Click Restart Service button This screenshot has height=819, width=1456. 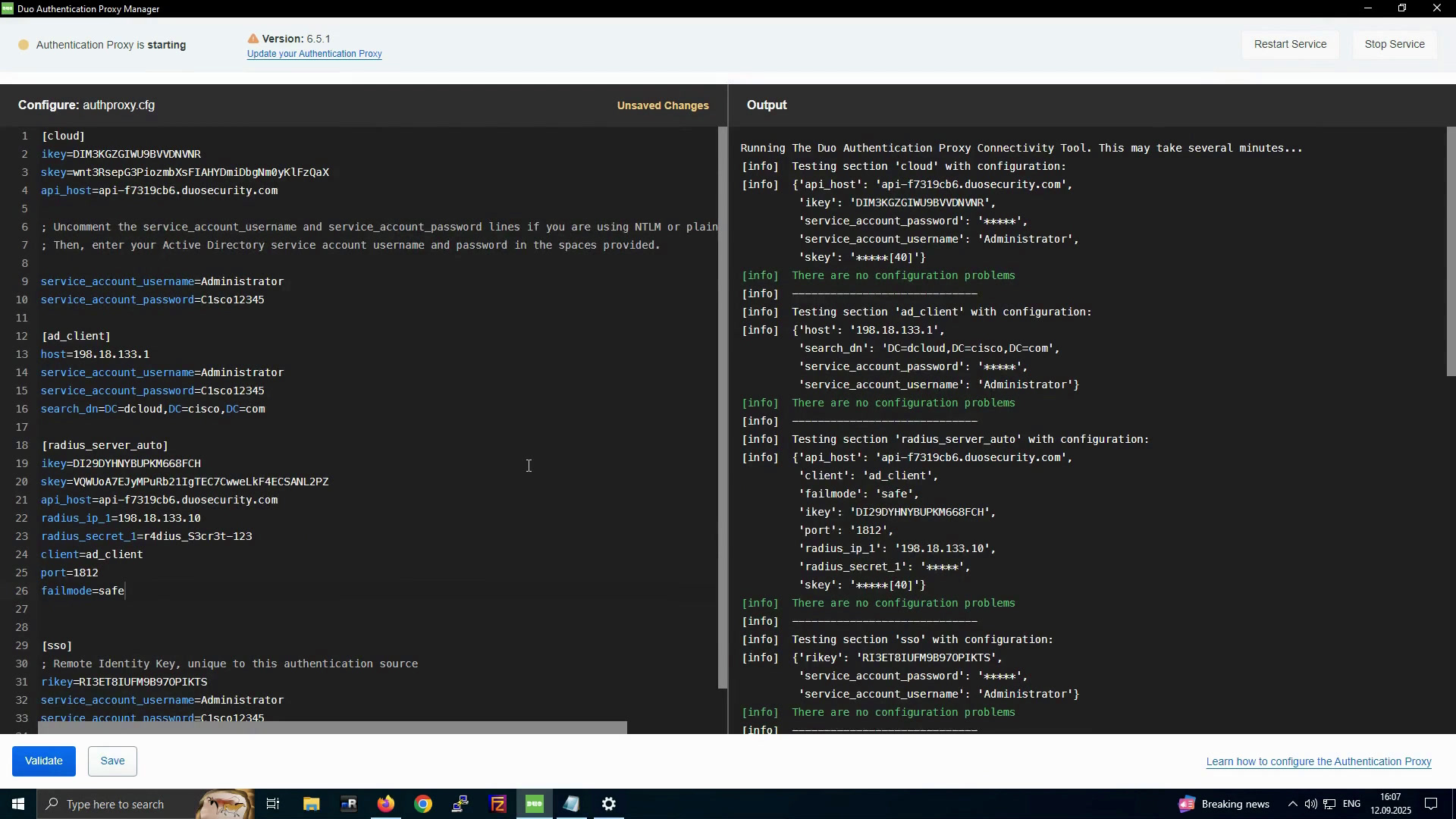pyautogui.click(x=1290, y=44)
